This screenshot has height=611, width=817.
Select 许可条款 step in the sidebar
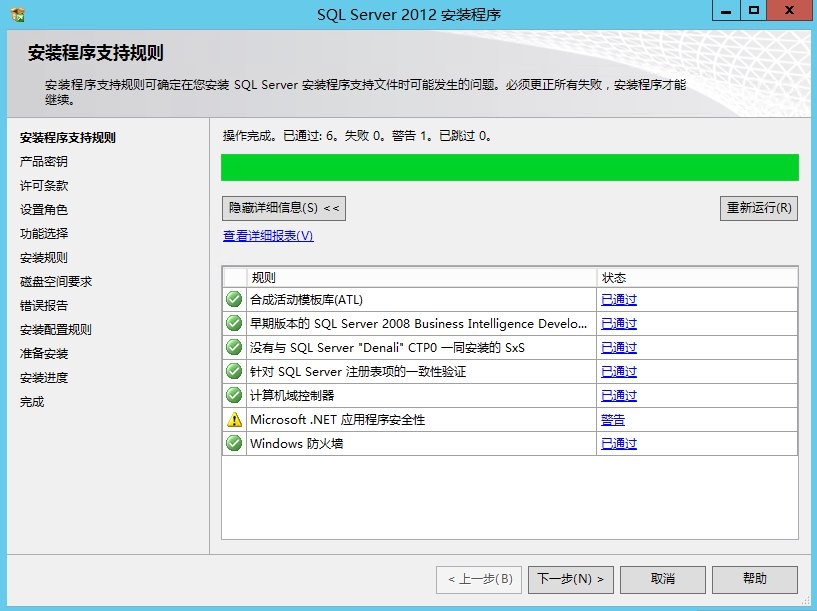[x=44, y=185]
